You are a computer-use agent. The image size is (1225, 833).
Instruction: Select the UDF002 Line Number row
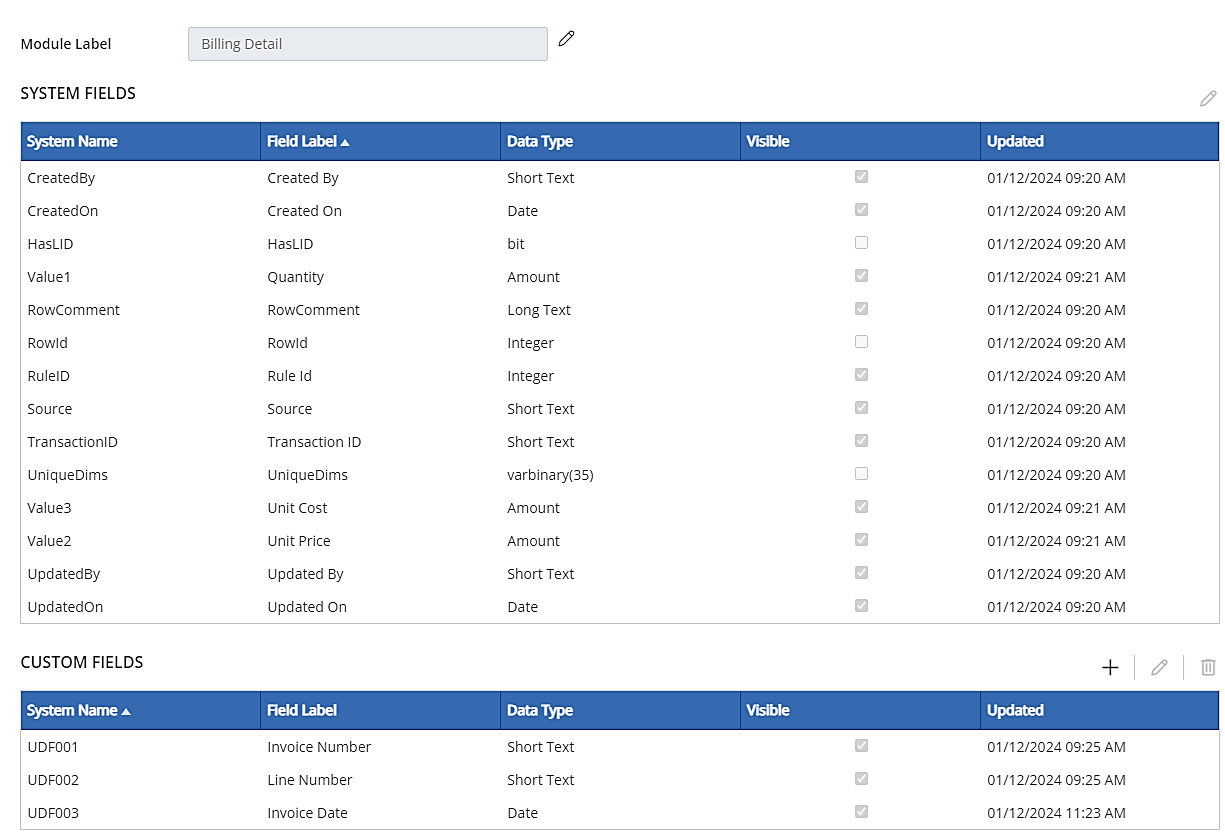(309, 780)
